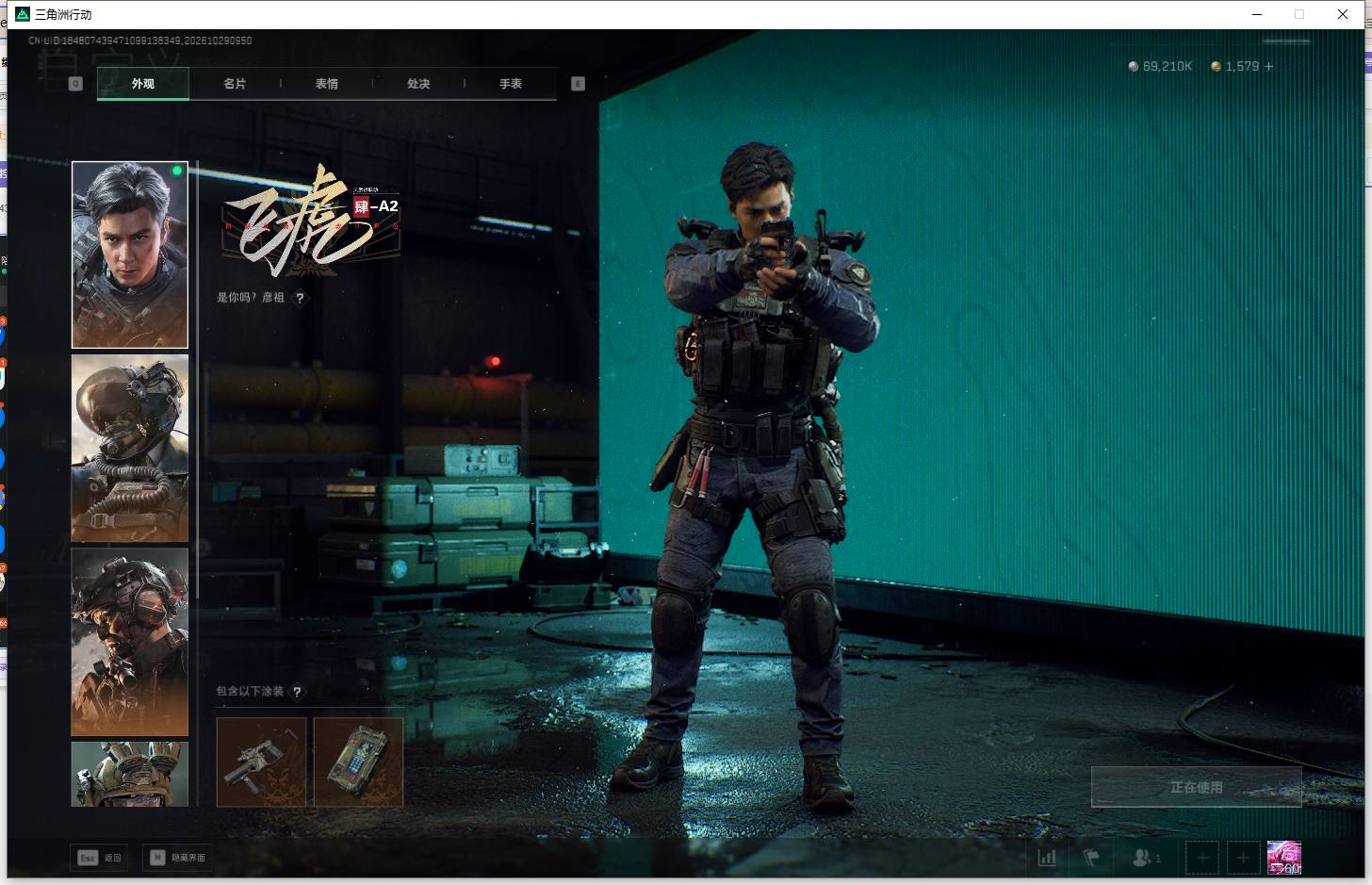Click the 正在使用 button
Screen dimensions: 1372x885
click(x=1197, y=787)
